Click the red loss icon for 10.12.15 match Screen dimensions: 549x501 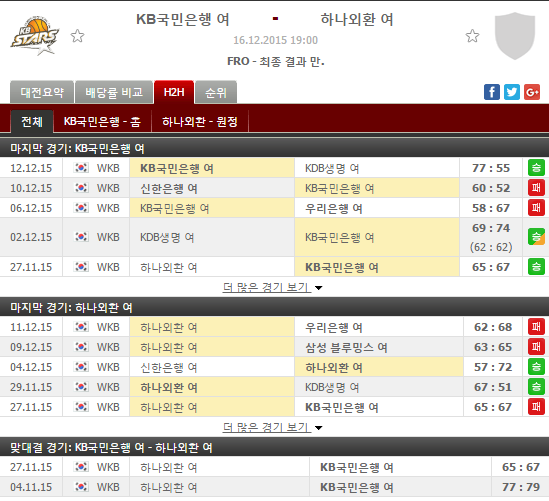(536, 188)
